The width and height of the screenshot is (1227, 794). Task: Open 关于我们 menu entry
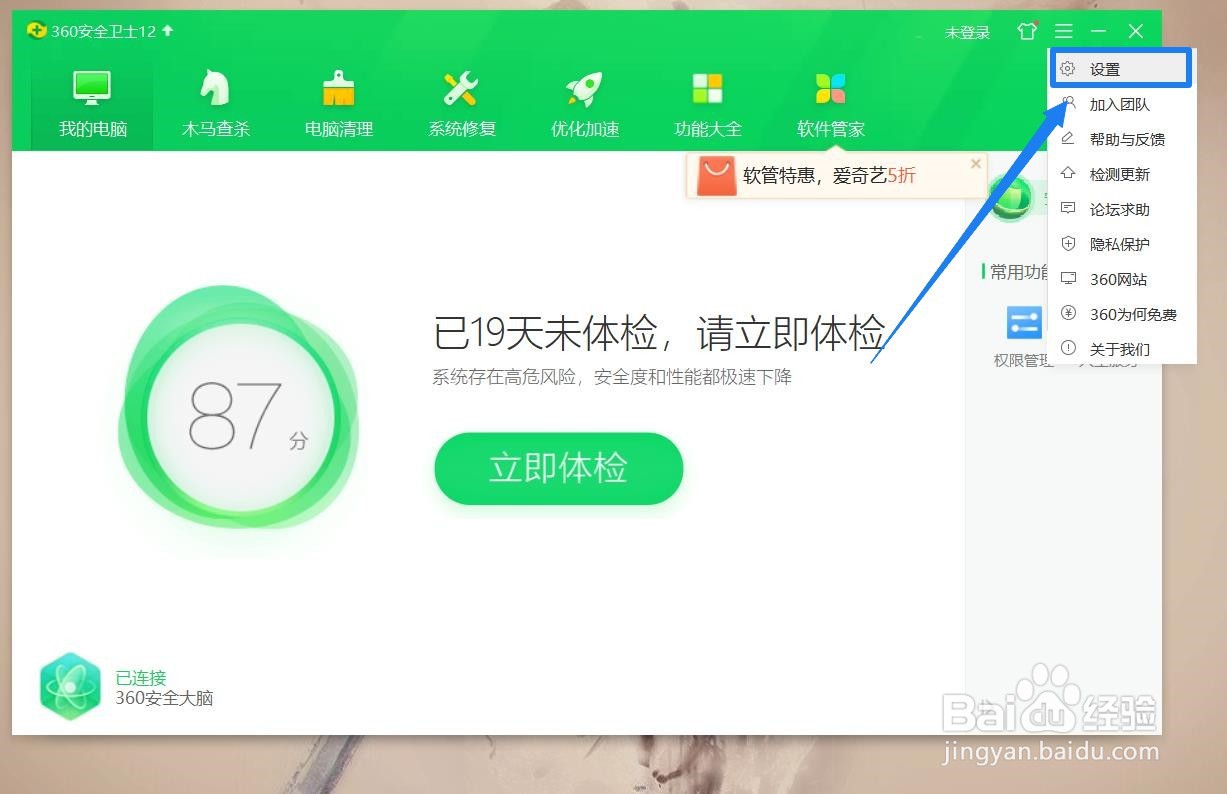(x=1120, y=349)
